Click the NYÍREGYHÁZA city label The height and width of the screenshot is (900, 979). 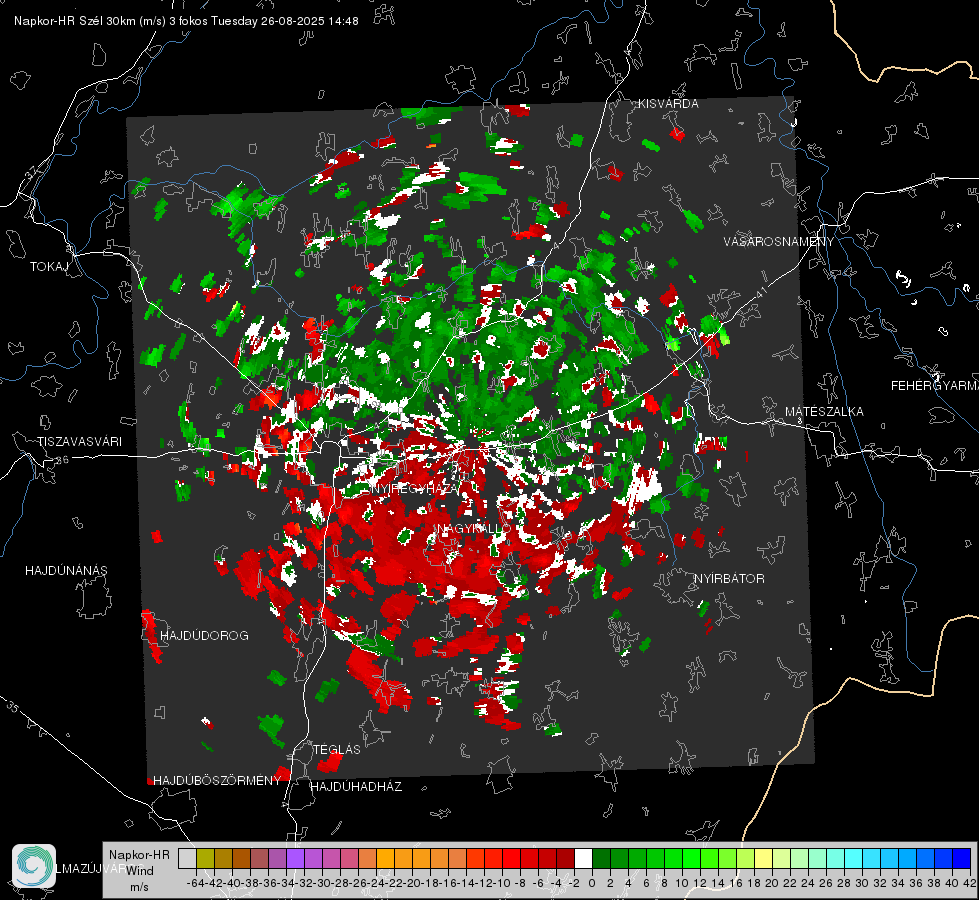coord(415,488)
